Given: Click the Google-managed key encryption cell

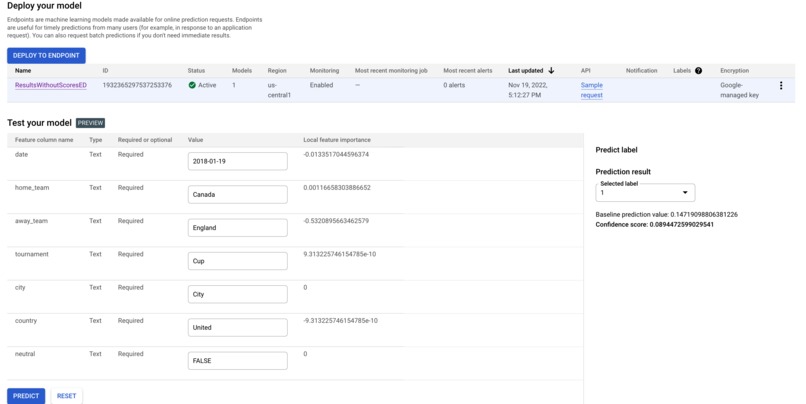Looking at the screenshot, I should 739,90.
